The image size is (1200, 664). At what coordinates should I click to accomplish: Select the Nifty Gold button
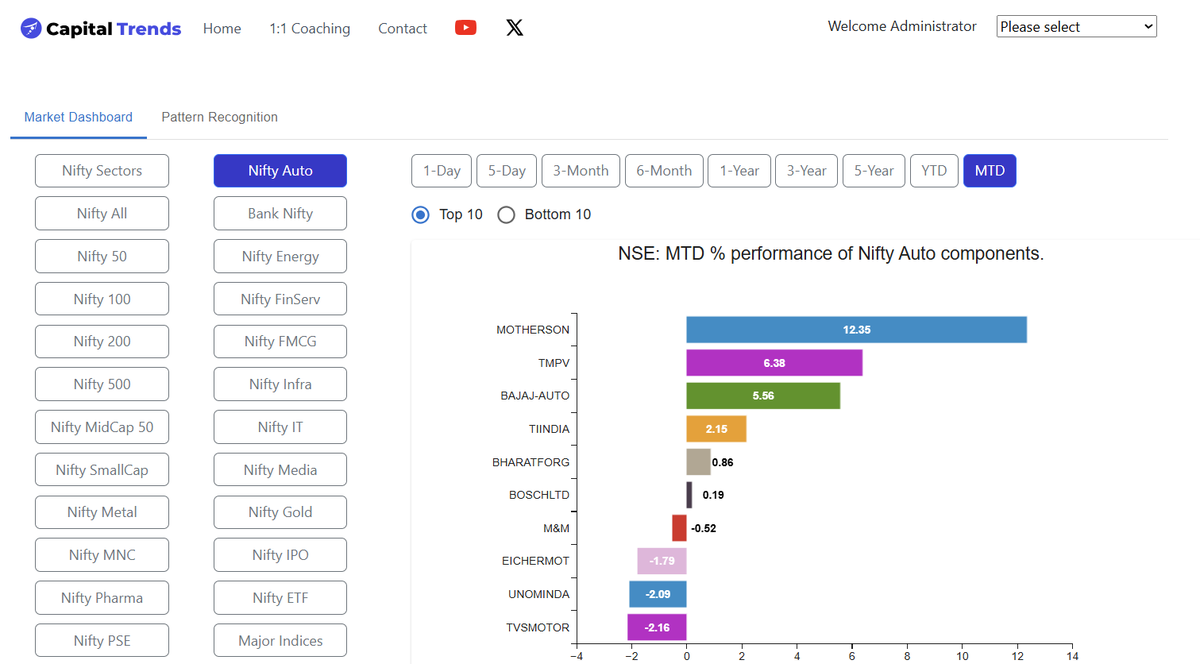point(280,512)
